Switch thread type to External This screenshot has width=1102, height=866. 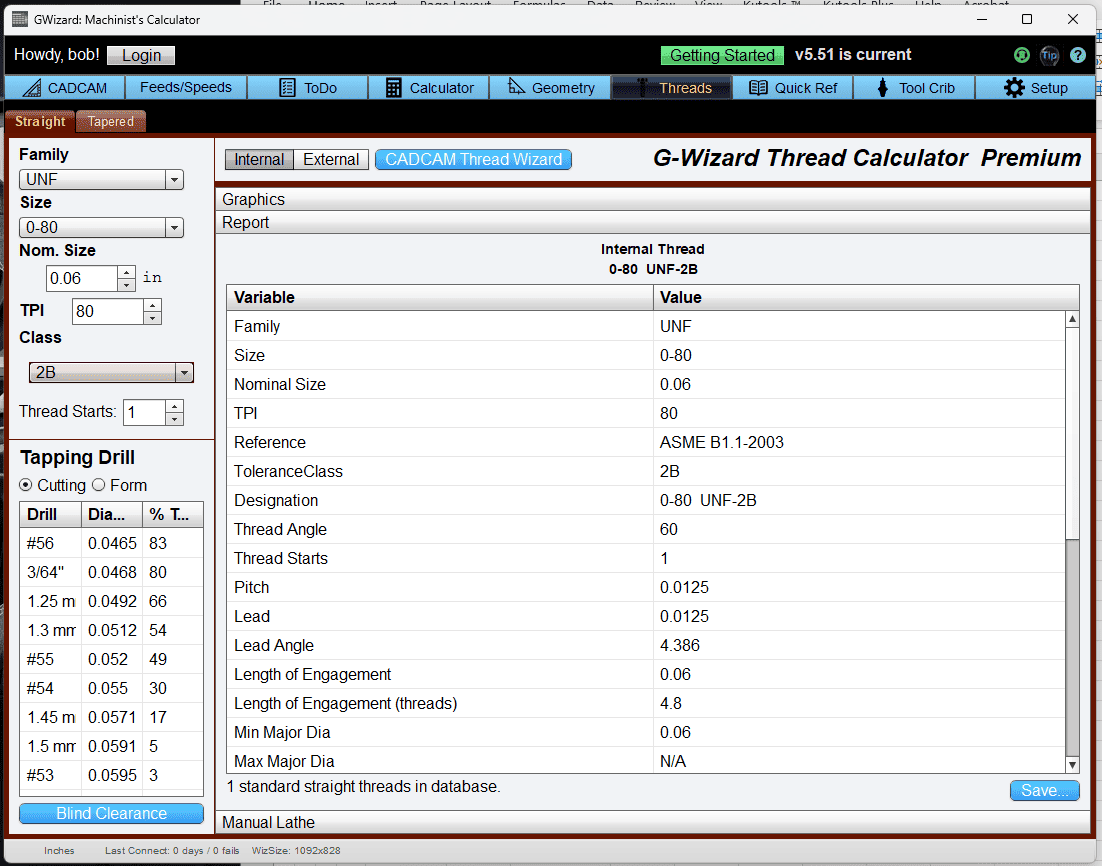[330, 159]
